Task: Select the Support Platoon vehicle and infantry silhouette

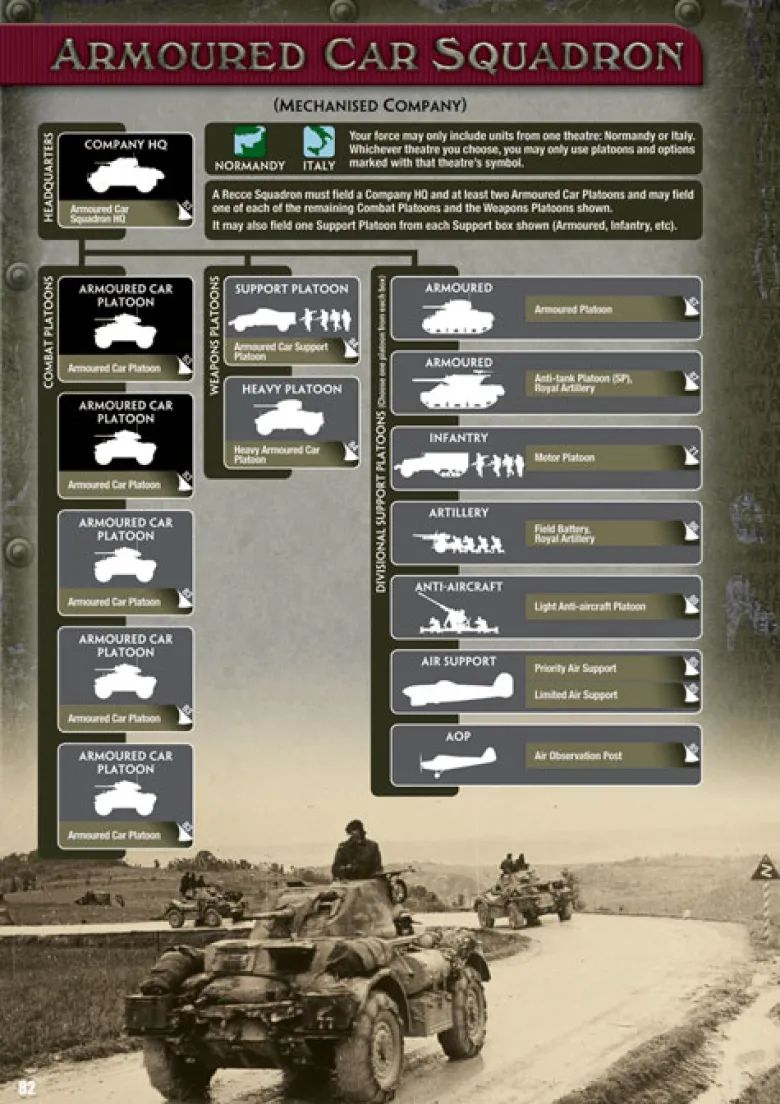Action: 289,320
